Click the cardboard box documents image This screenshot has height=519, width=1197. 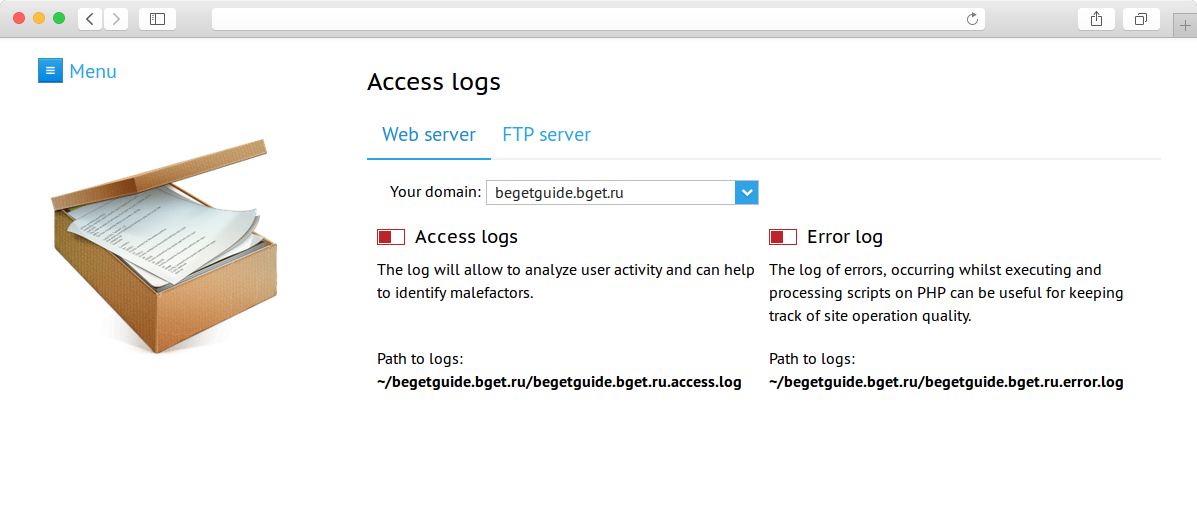[164, 246]
